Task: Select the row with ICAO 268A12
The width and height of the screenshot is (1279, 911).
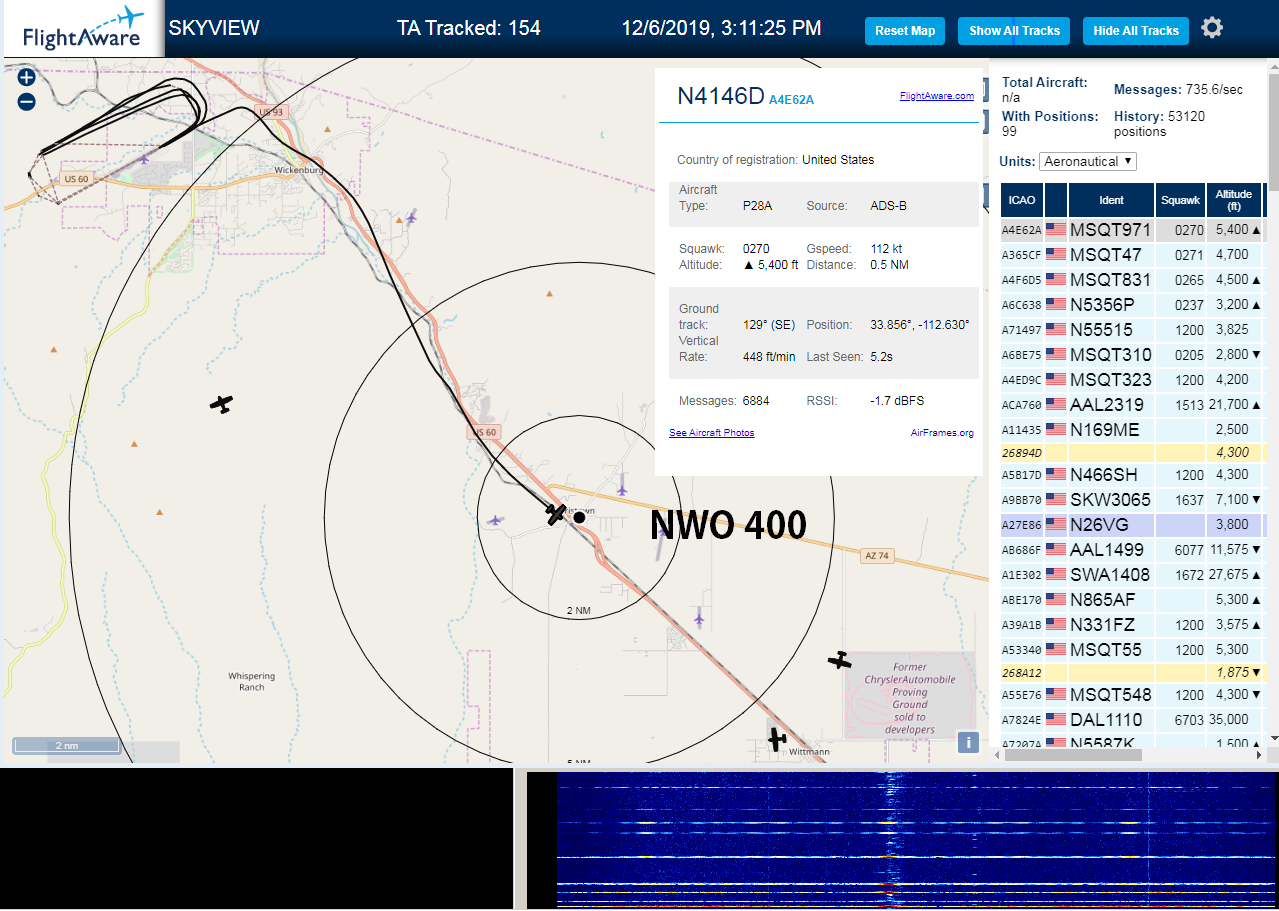Action: (1132, 673)
